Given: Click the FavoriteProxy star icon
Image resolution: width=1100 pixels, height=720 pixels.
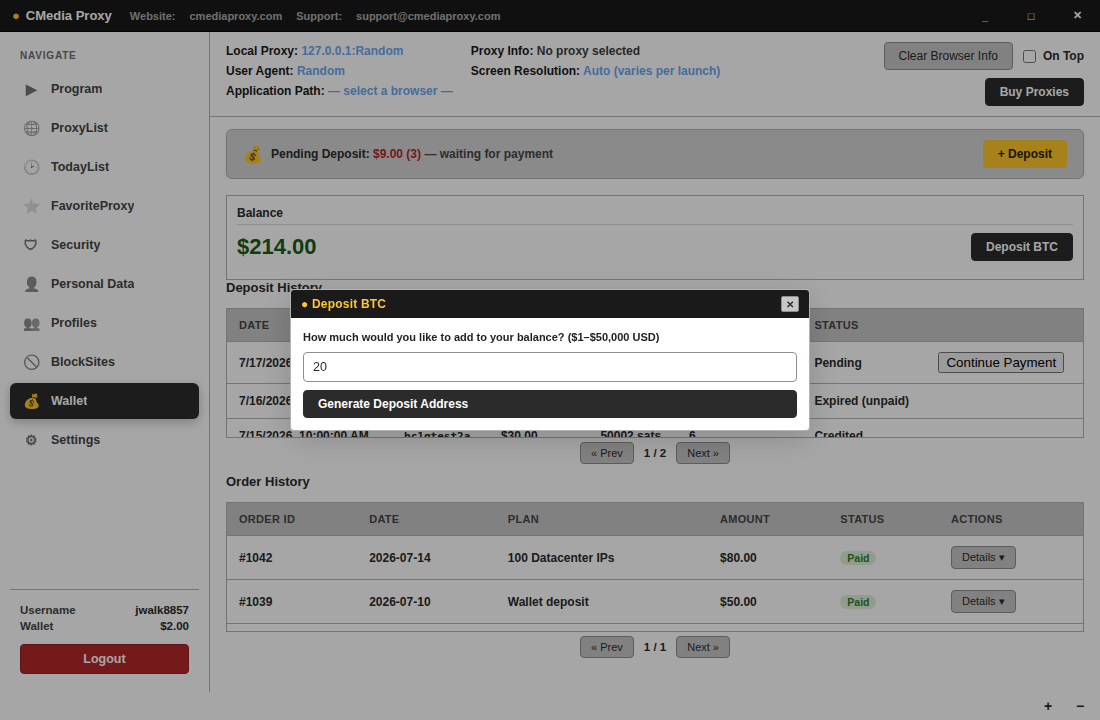Looking at the screenshot, I should (32, 206).
